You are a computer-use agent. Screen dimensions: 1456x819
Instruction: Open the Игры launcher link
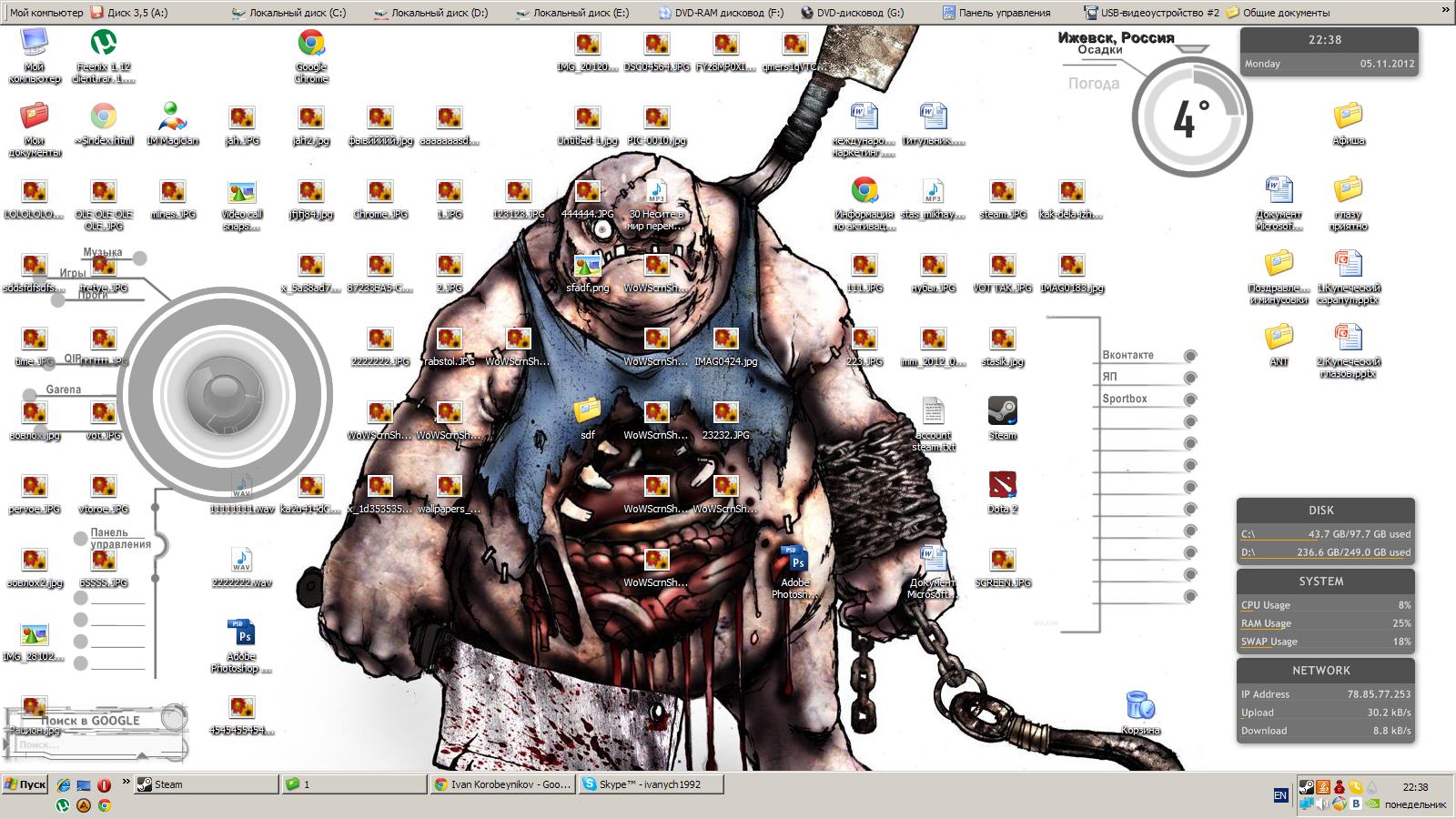click(73, 273)
